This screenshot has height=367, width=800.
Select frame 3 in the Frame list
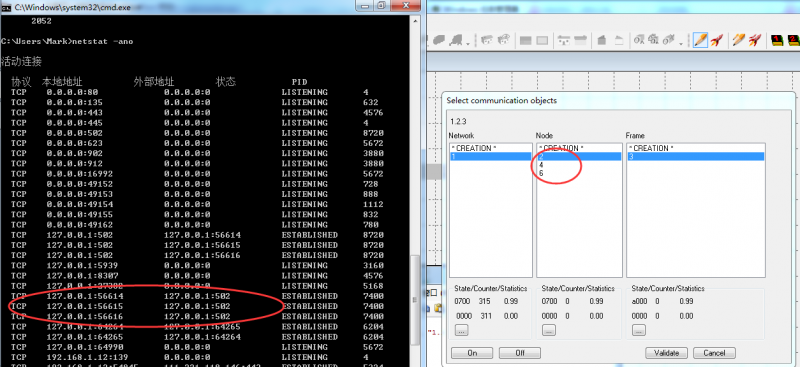[x=696, y=157]
